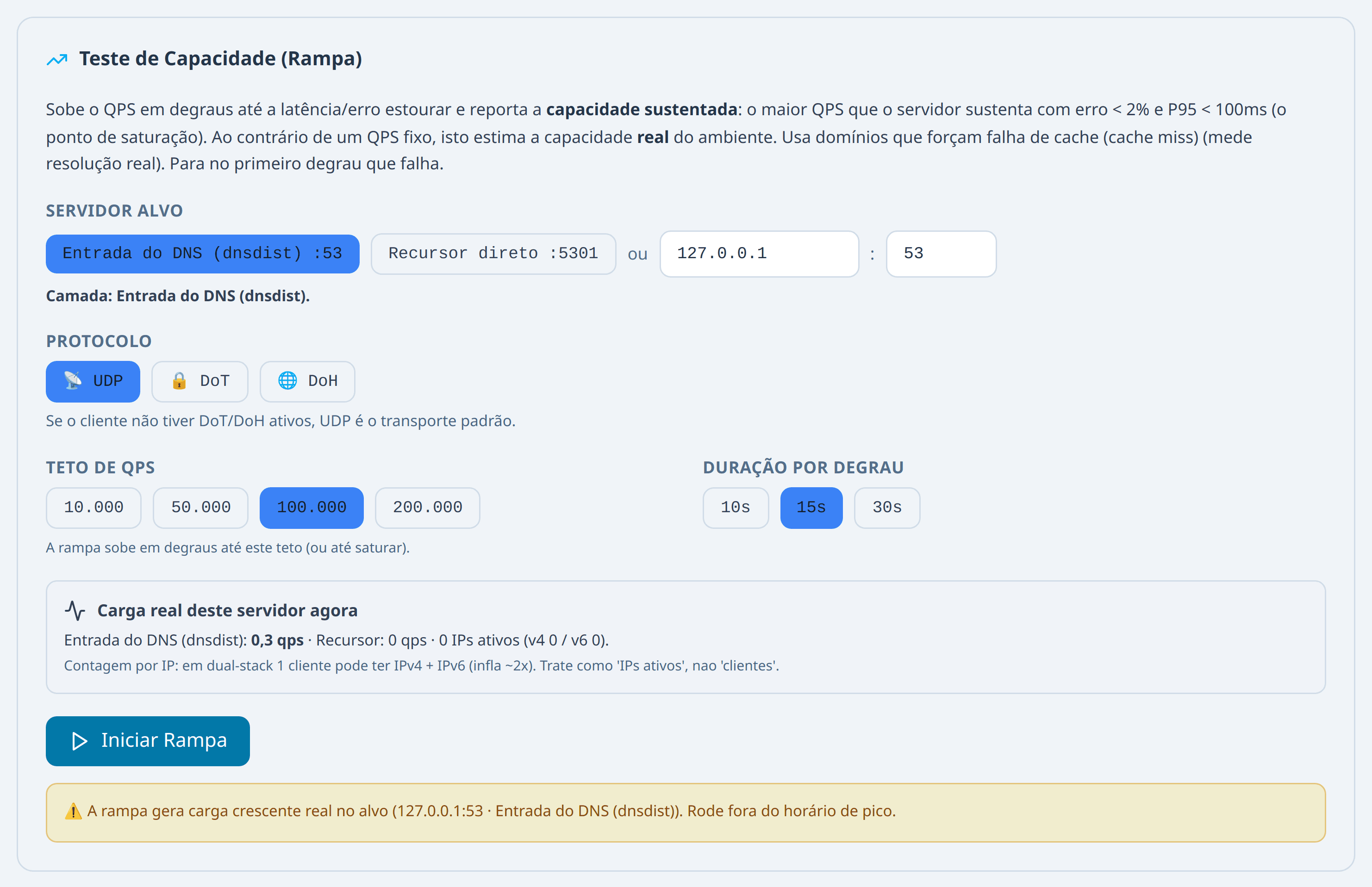Focus the 127.0.0.1 IP address field
Viewport: 1372px width, 887px height.
[x=760, y=254]
